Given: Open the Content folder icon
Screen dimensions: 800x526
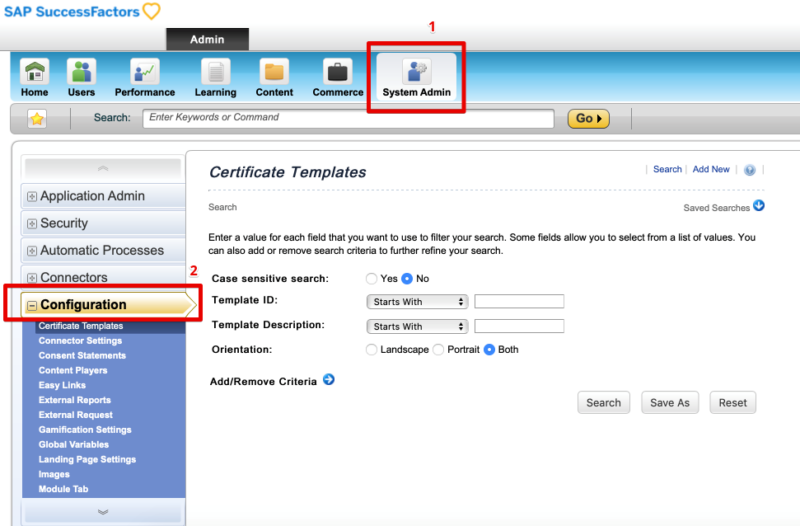Looking at the screenshot, I should 274,73.
